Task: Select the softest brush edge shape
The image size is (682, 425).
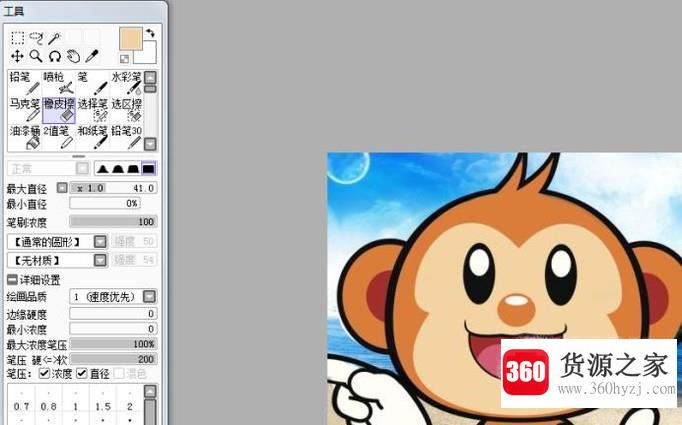Action: 103,168
